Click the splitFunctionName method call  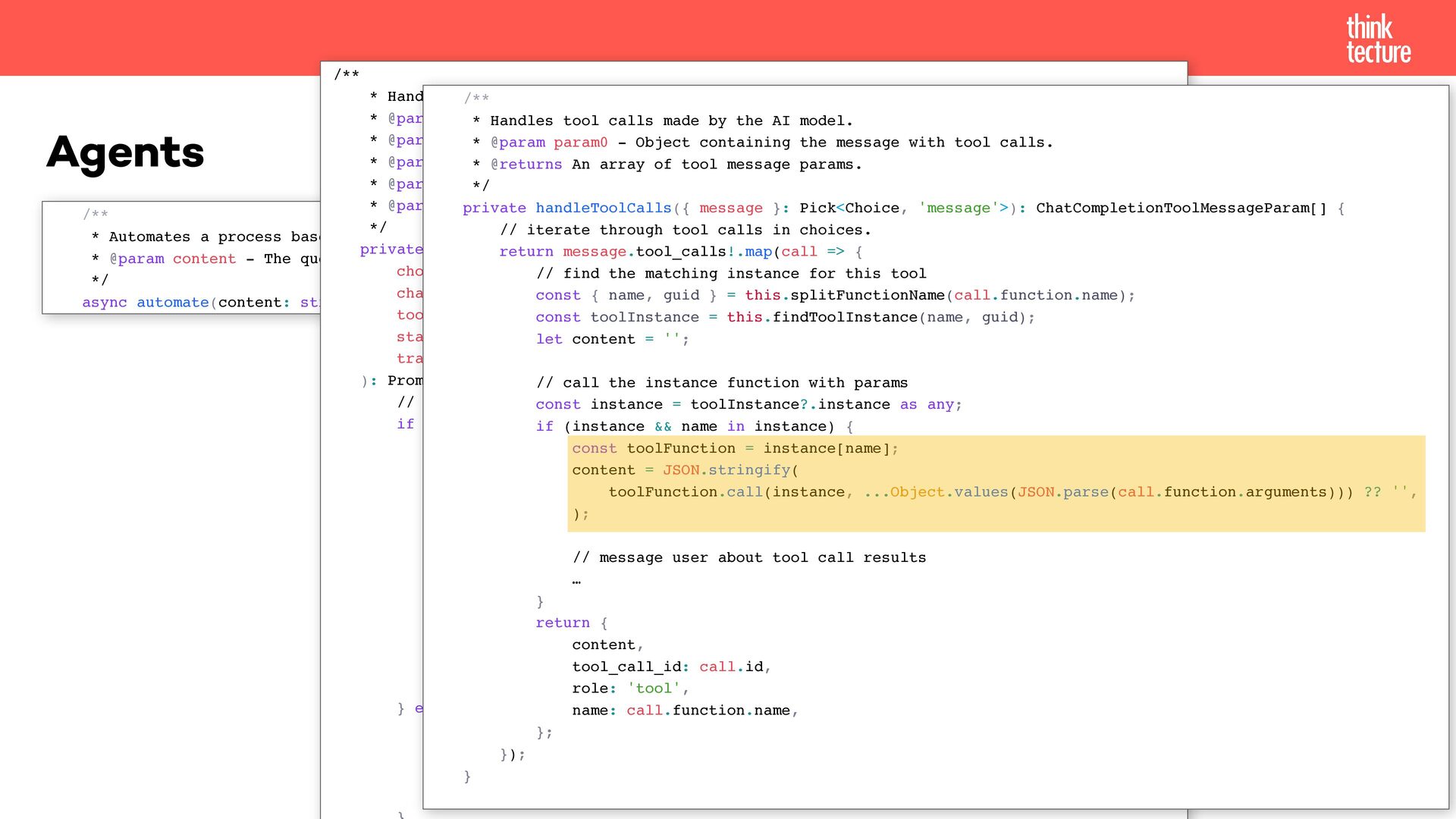[x=867, y=296]
